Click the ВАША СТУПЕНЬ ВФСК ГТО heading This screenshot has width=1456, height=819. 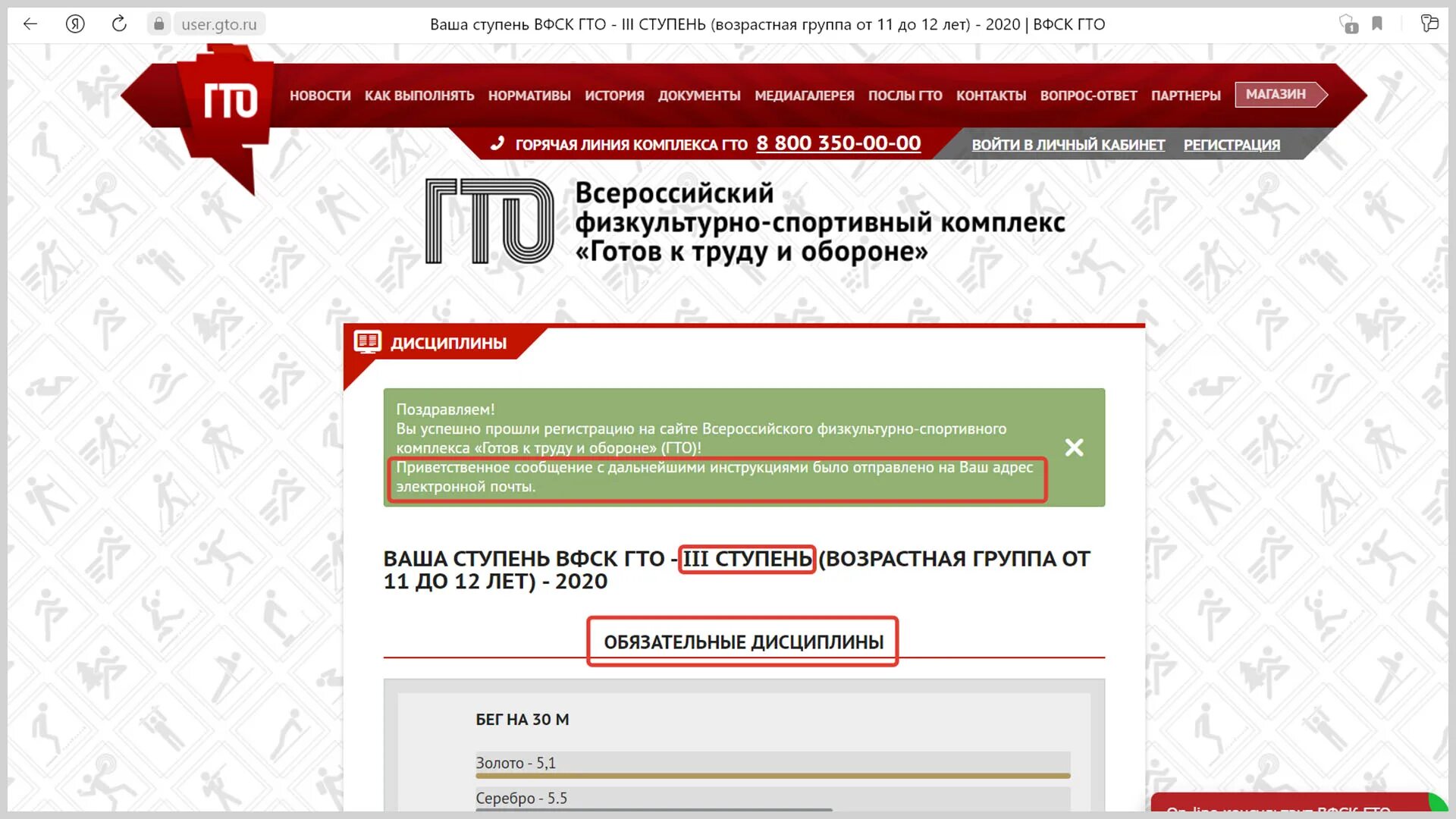pyautogui.click(x=736, y=570)
